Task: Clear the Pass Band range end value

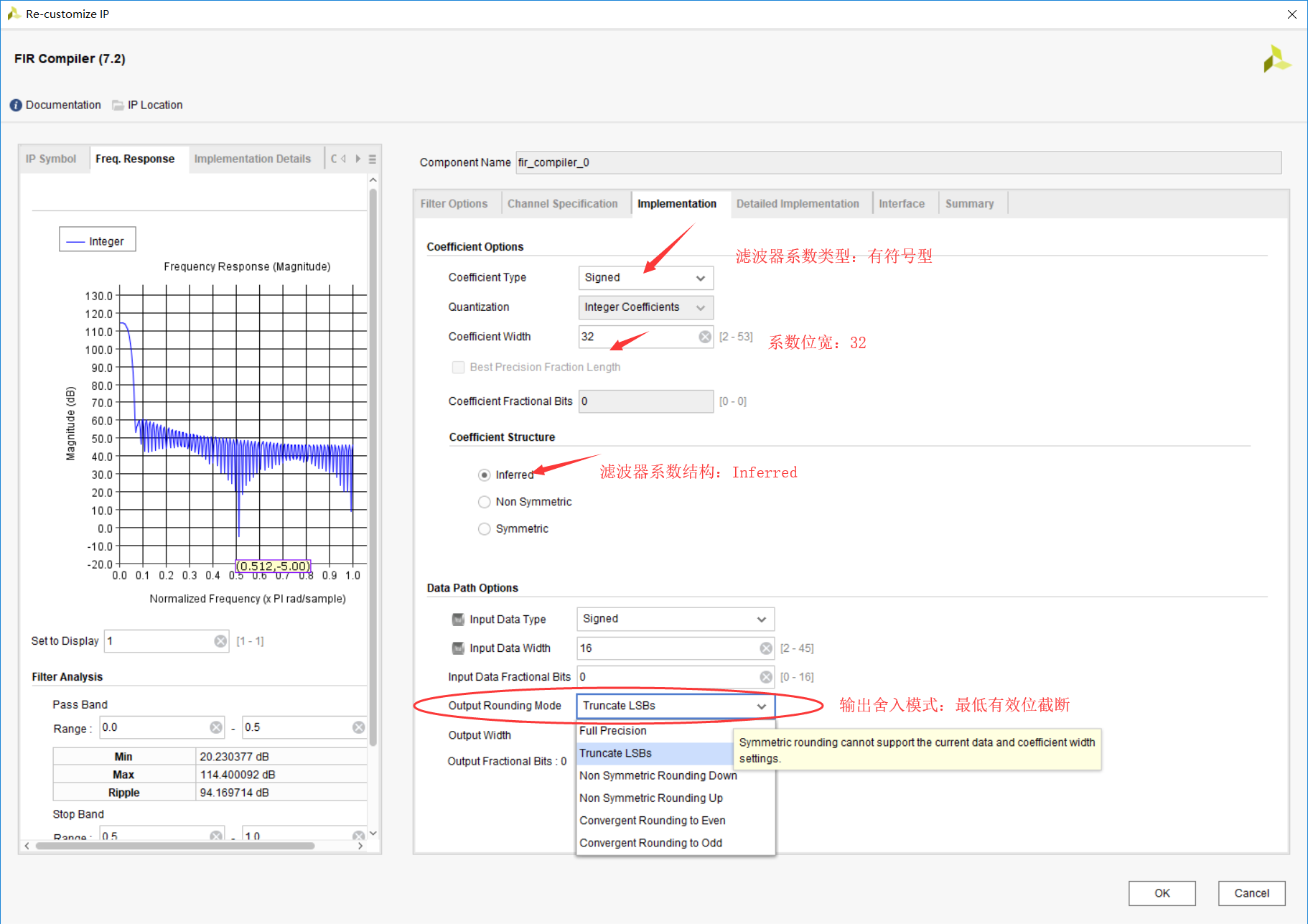Action: coord(358,727)
